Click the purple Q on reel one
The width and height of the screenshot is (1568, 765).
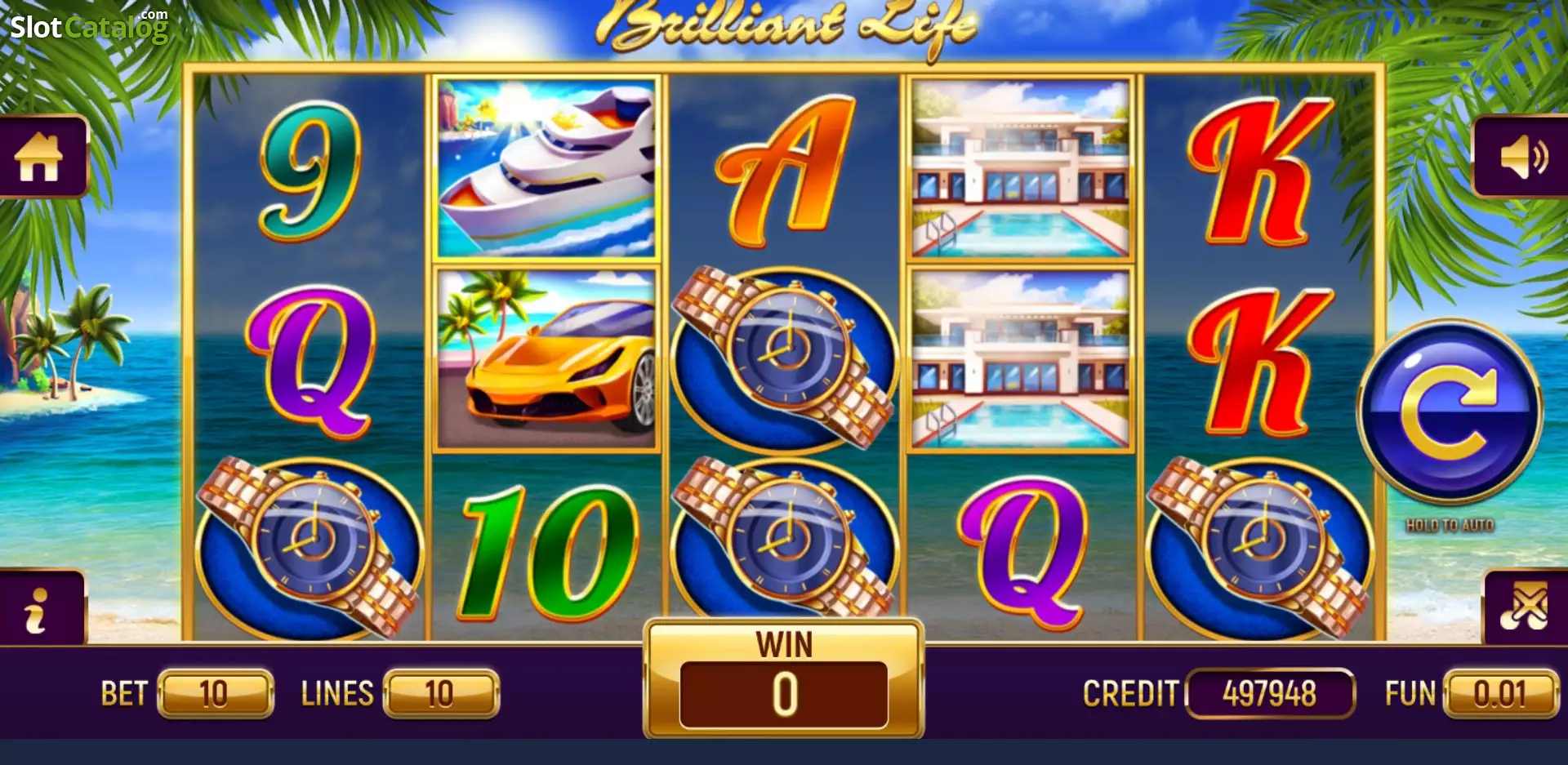click(310, 361)
